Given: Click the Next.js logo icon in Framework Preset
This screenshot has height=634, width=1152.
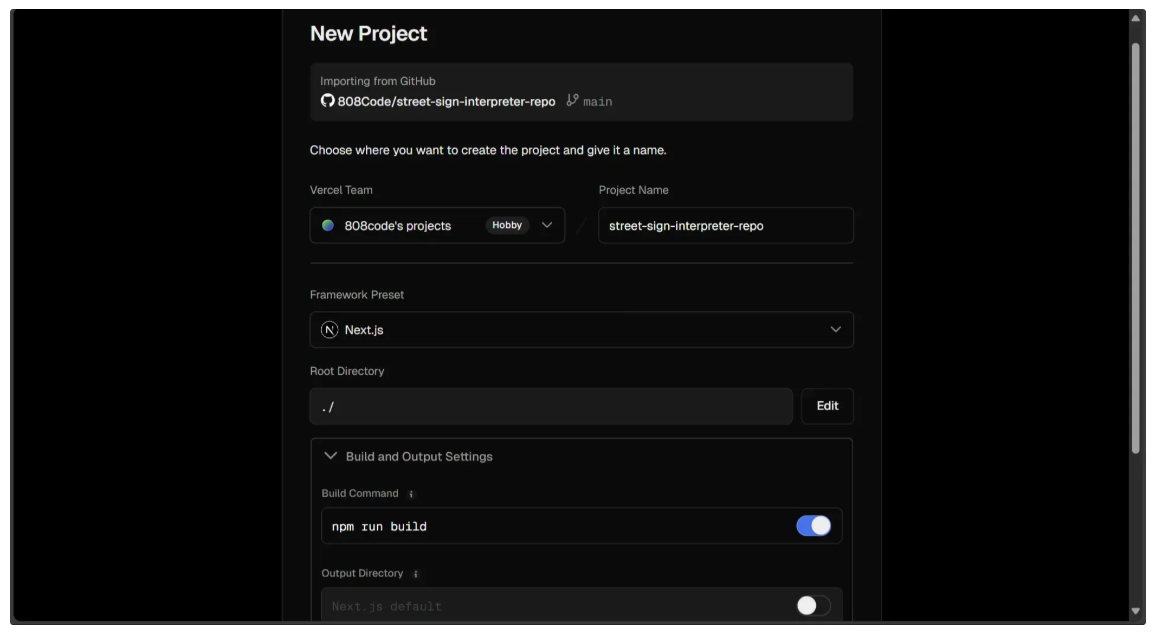Looking at the screenshot, I should 329,330.
